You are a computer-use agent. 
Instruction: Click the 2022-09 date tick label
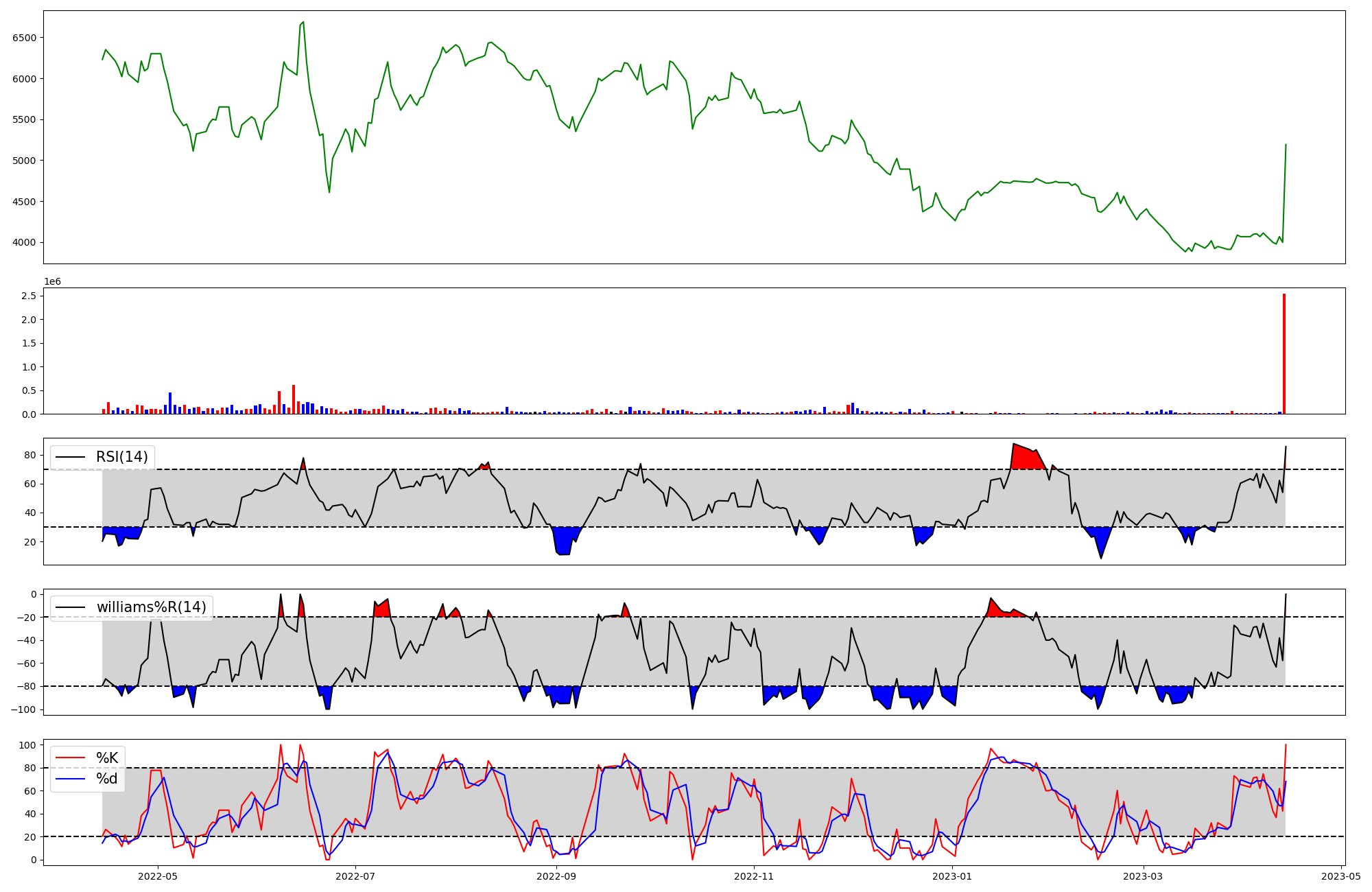[556, 876]
